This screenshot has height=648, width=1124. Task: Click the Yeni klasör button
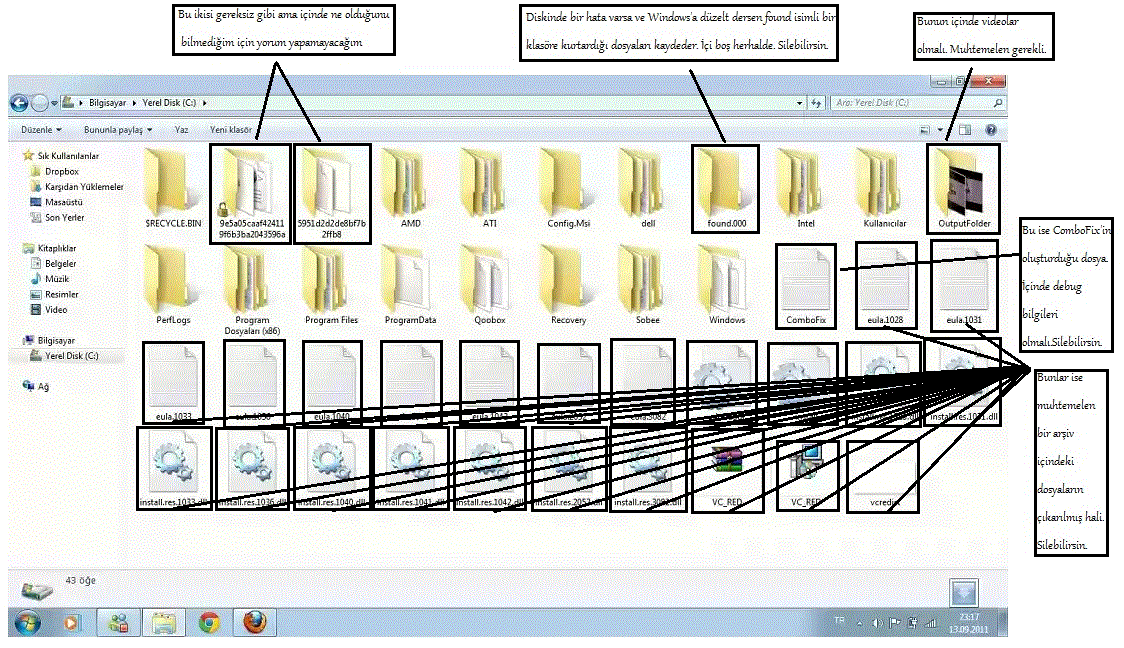pyautogui.click(x=231, y=130)
